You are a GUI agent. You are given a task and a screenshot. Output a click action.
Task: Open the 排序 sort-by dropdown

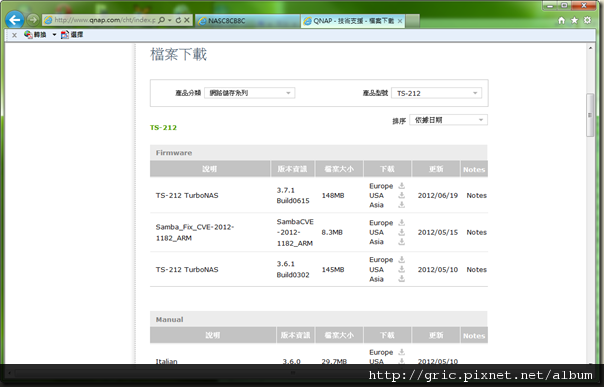pos(448,120)
